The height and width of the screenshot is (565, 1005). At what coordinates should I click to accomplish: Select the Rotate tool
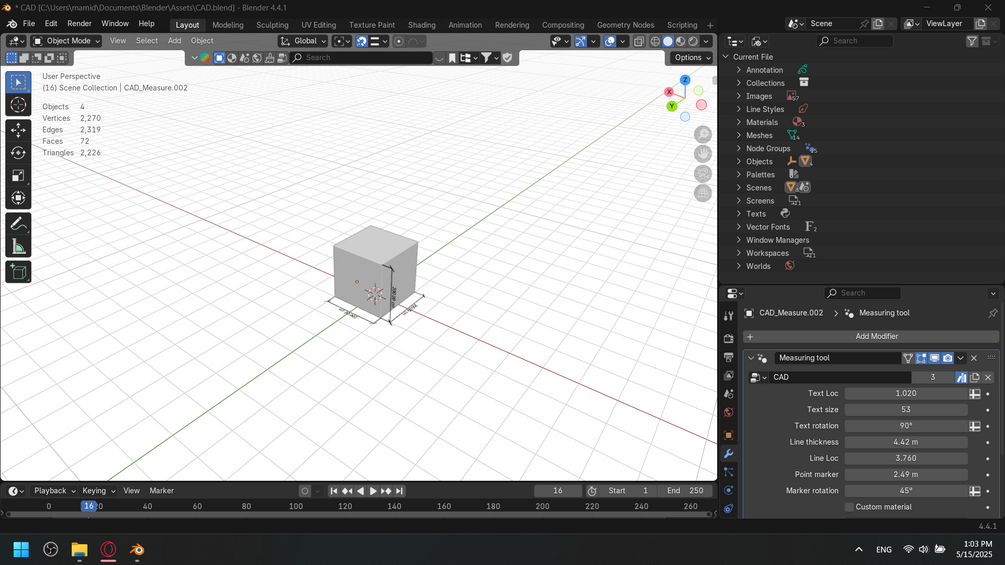click(18, 152)
